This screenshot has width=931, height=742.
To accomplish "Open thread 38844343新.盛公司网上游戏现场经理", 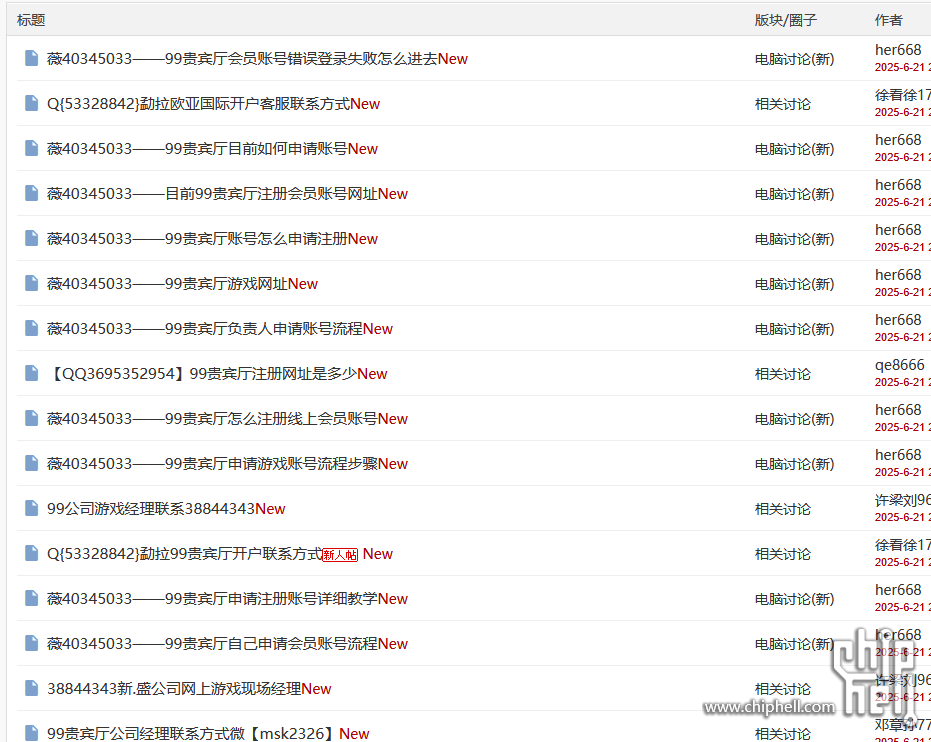I will click(x=174, y=689).
